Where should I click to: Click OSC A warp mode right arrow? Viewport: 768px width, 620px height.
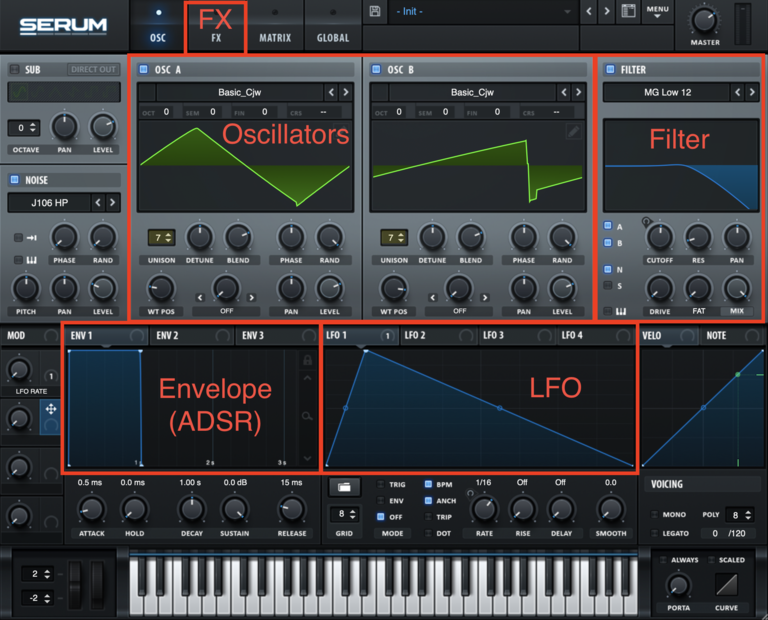coord(251,297)
